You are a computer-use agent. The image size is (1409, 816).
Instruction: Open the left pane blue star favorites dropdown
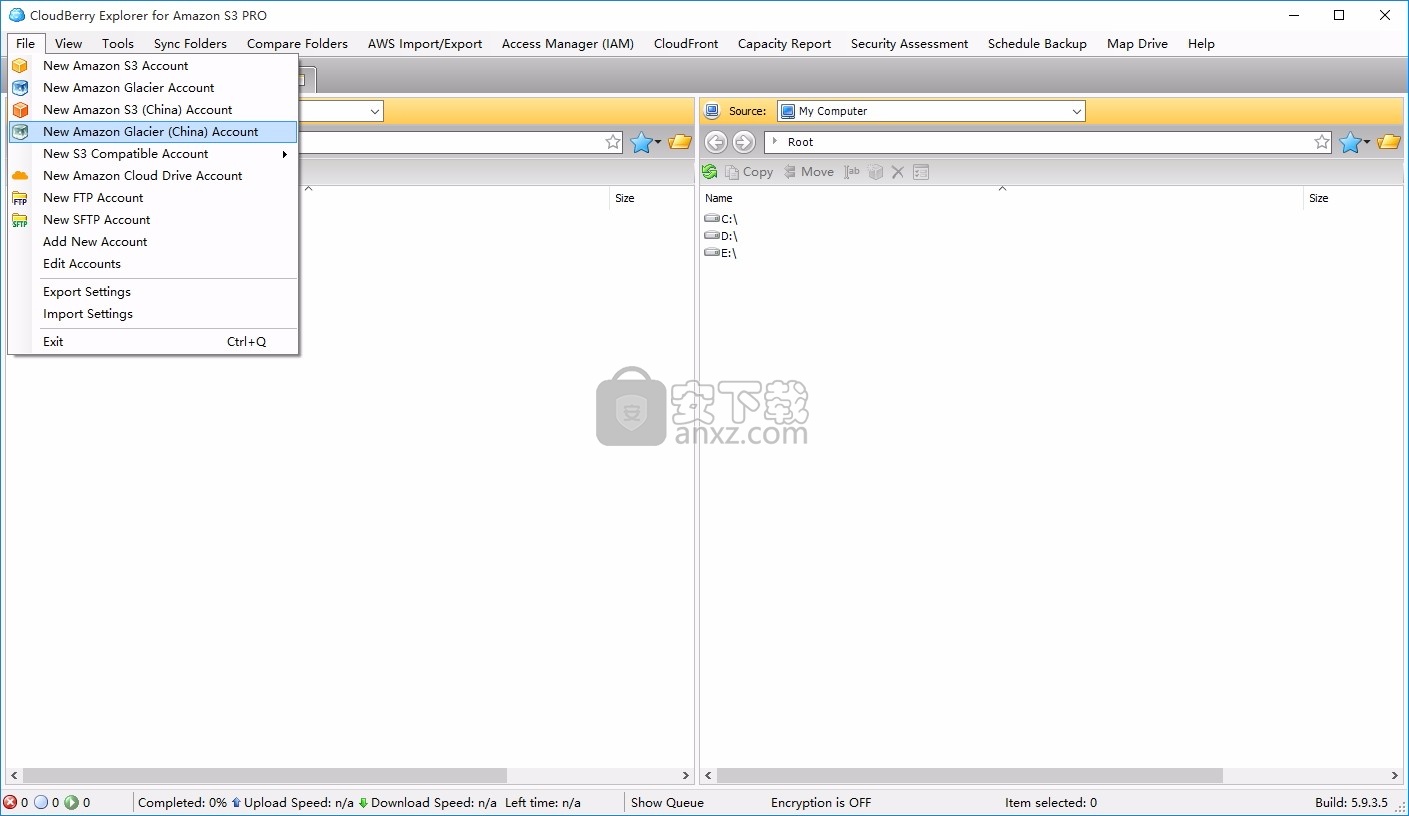pyautogui.click(x=645, y=143)
